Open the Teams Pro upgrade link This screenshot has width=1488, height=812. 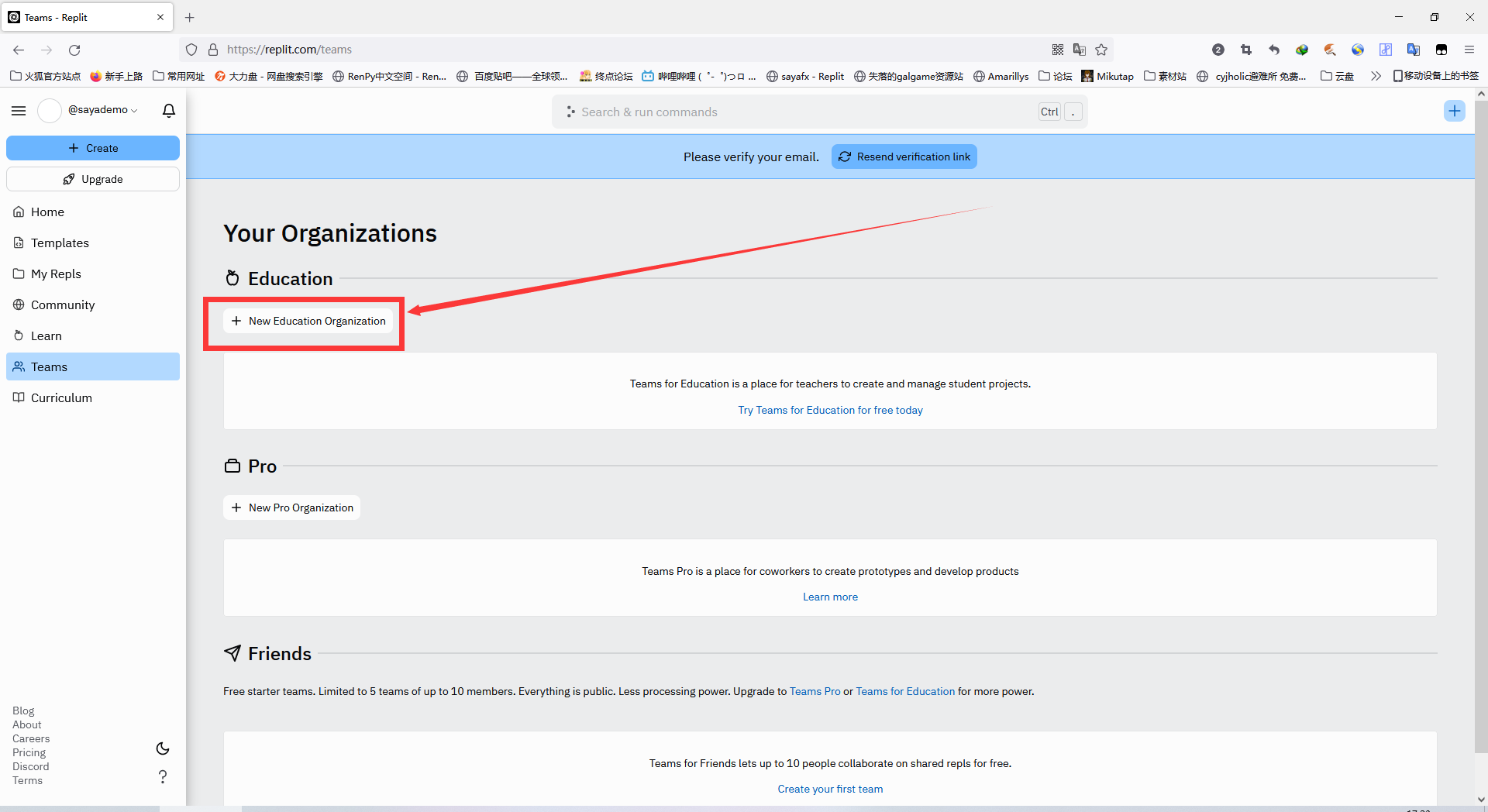coord(815,691)
